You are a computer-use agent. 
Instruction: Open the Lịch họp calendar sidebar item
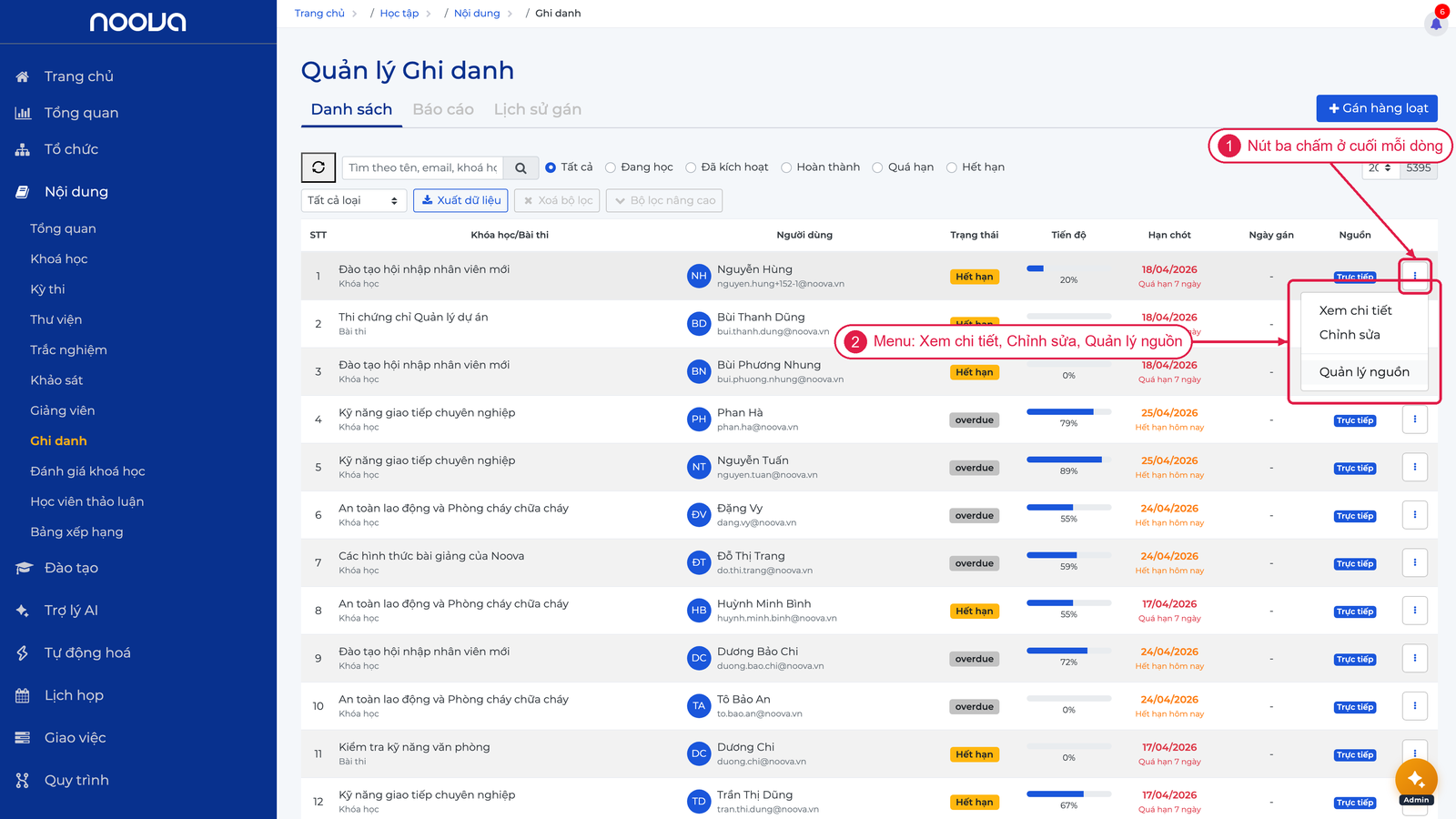click(74, 695)
